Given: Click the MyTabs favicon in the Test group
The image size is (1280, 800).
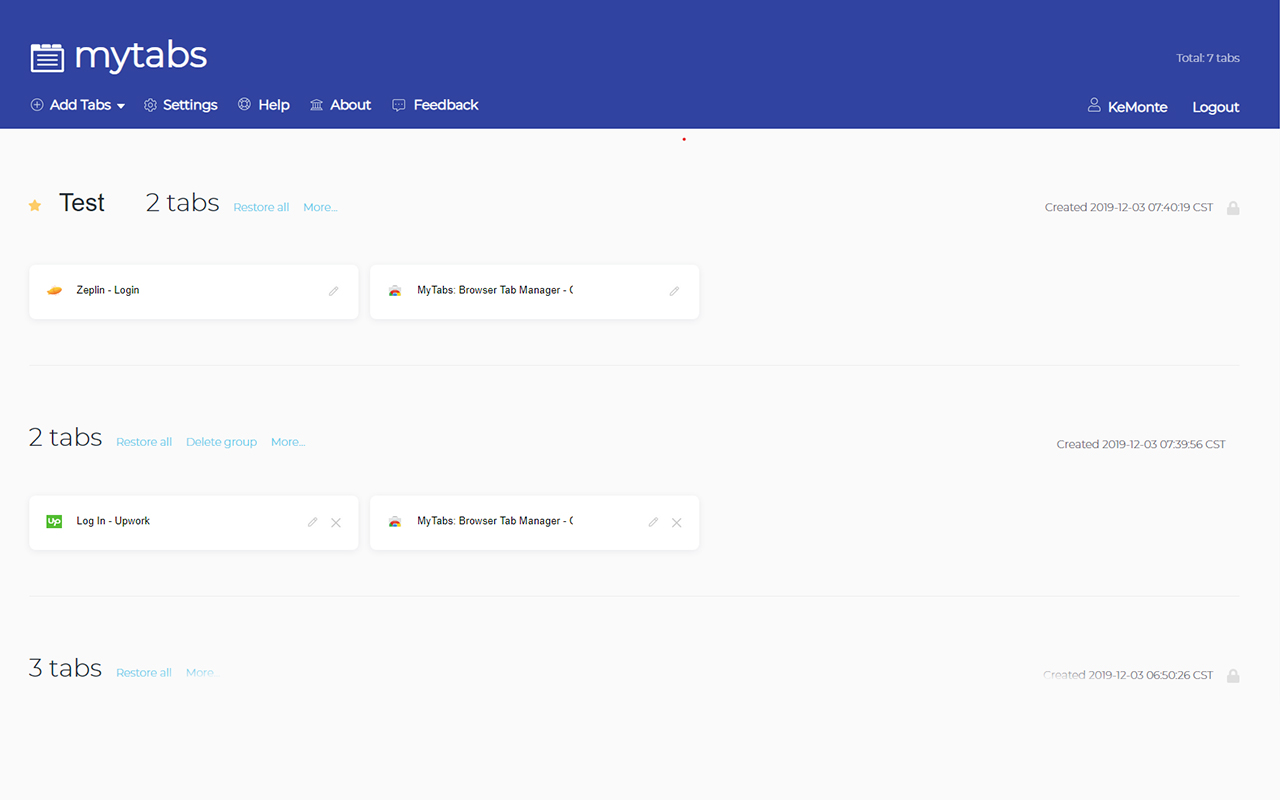Looking at the screenshot, I should (x=395, y=291).
